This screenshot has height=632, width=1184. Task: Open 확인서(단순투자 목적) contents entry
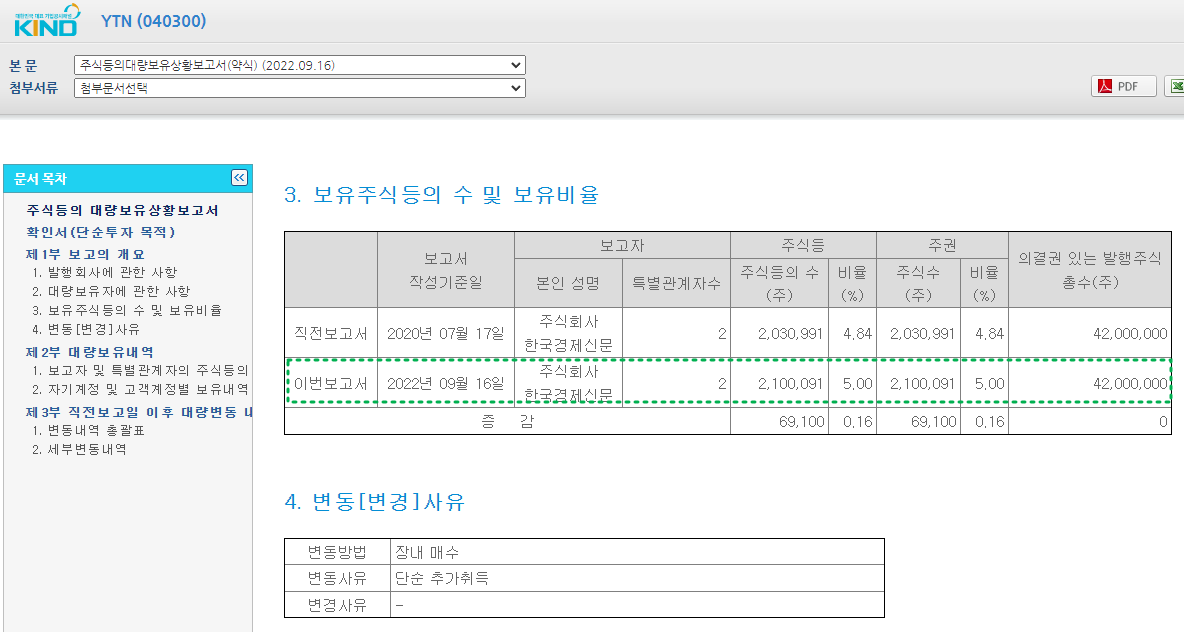click(x=100, y=232)
